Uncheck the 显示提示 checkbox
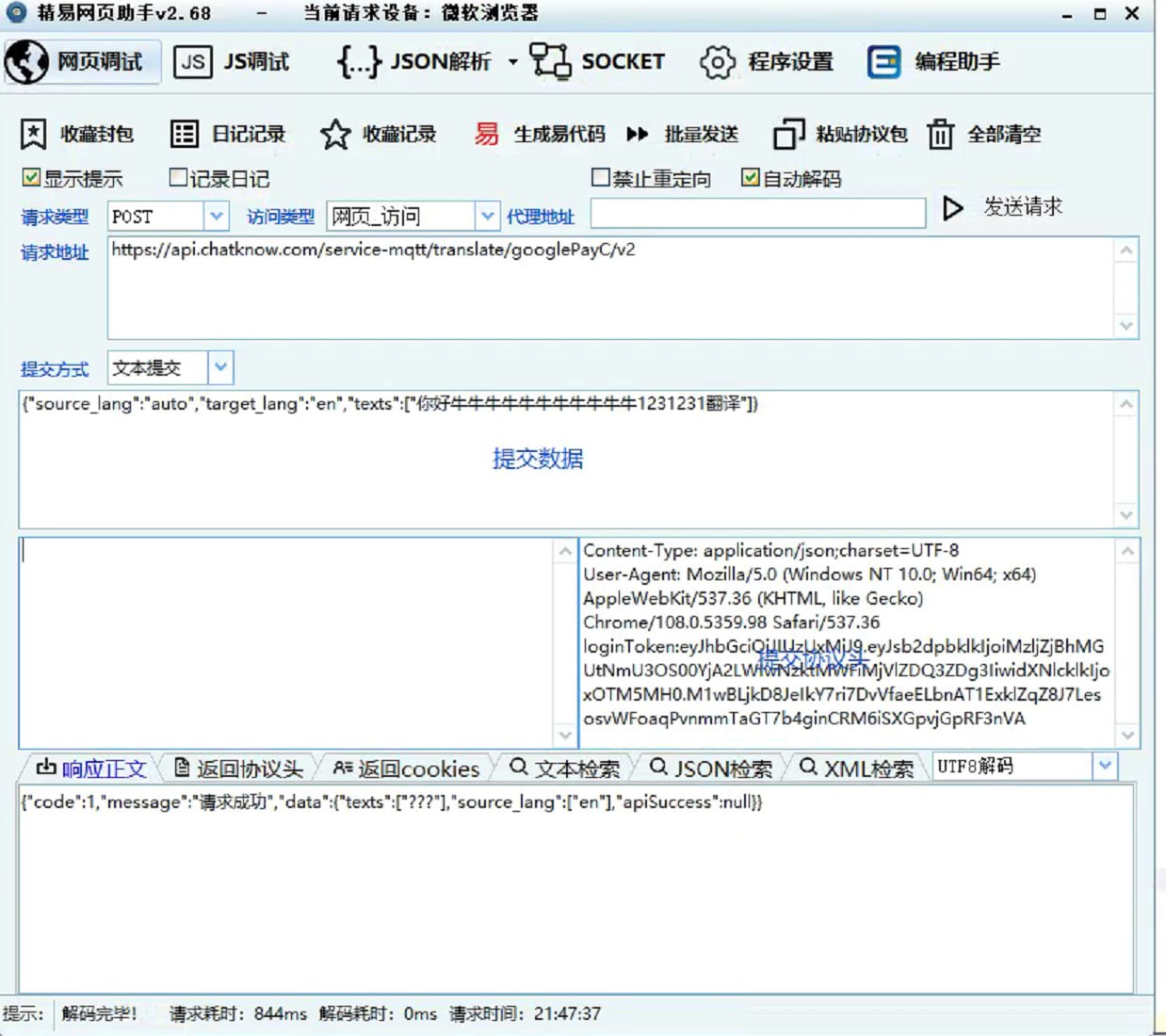This screenshot has width=1166, height=1036. click(x=31, y=178)
